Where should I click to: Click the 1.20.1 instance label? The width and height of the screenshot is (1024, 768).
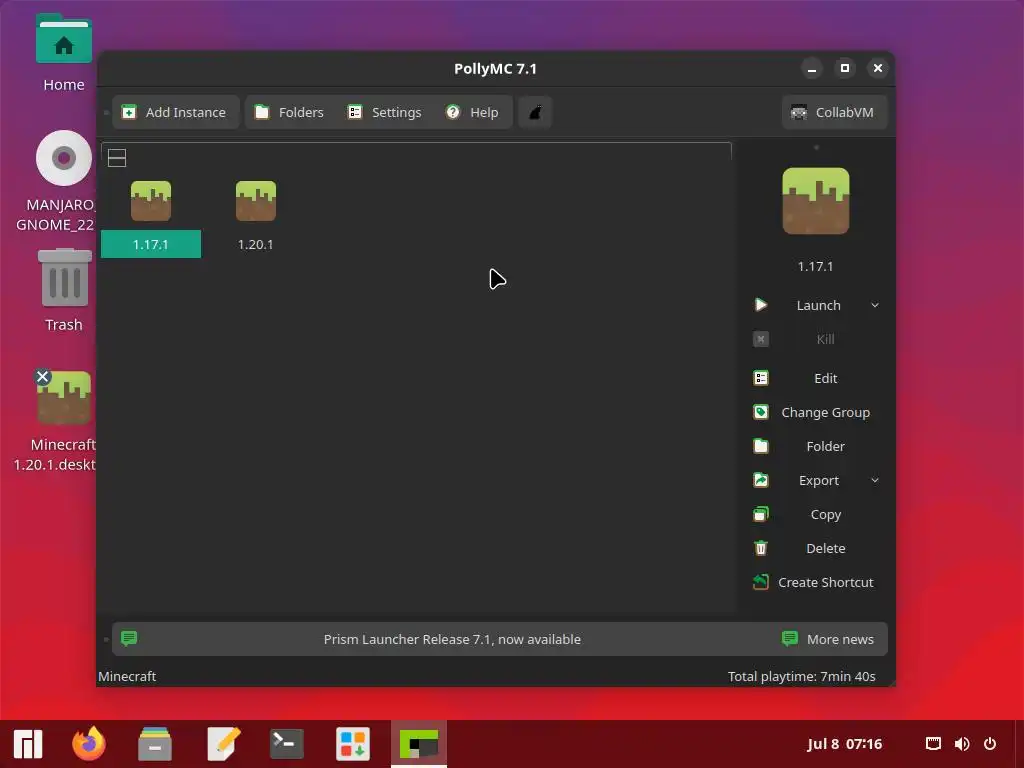pyautogui.click(x=255, y=244)
